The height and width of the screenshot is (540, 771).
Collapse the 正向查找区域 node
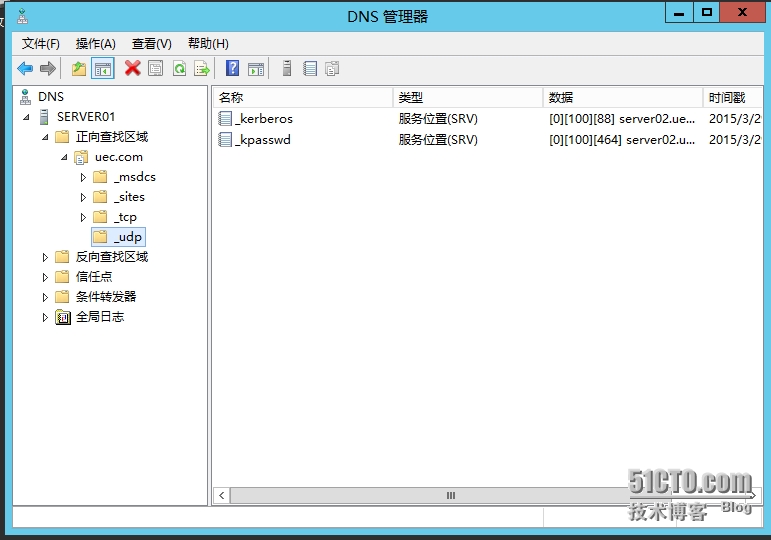[45, 137]
